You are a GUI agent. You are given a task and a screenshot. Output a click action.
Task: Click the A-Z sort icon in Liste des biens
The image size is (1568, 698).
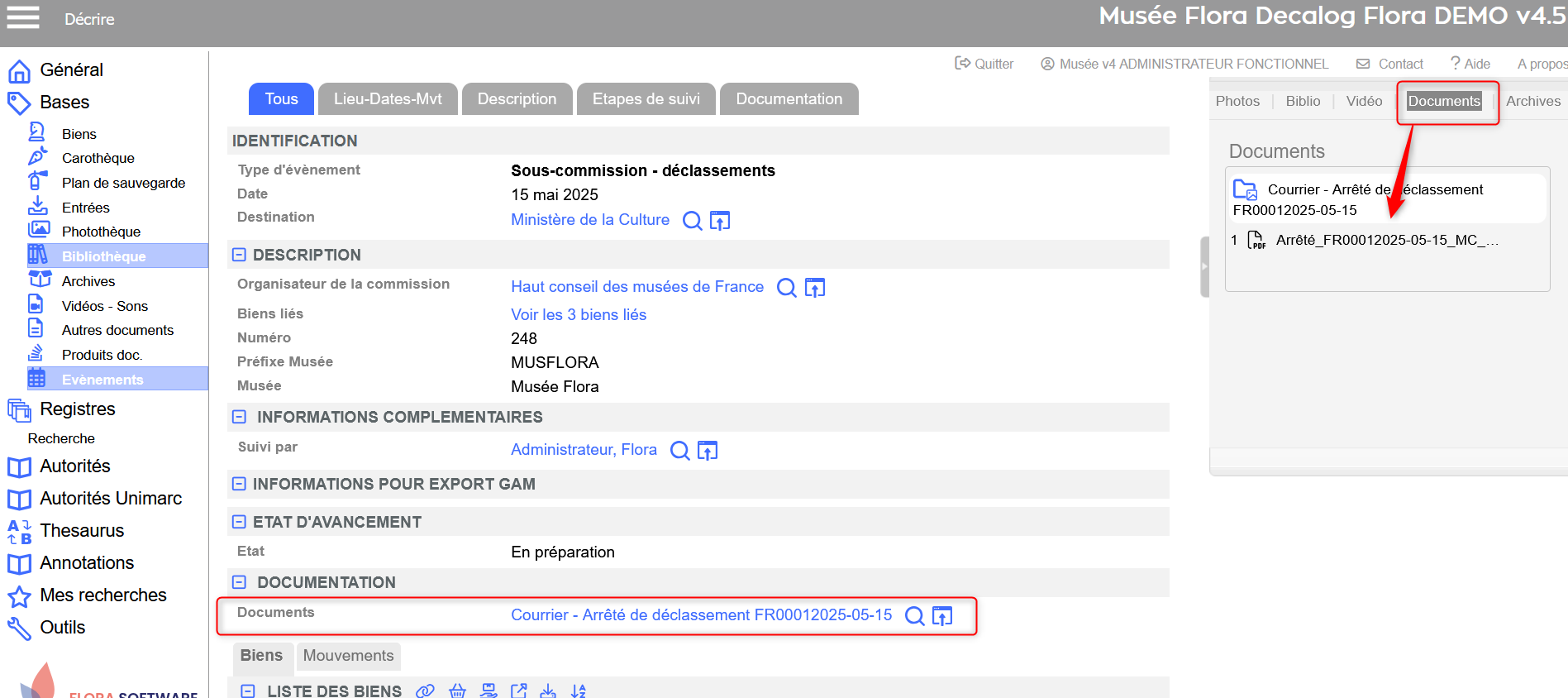579,691
